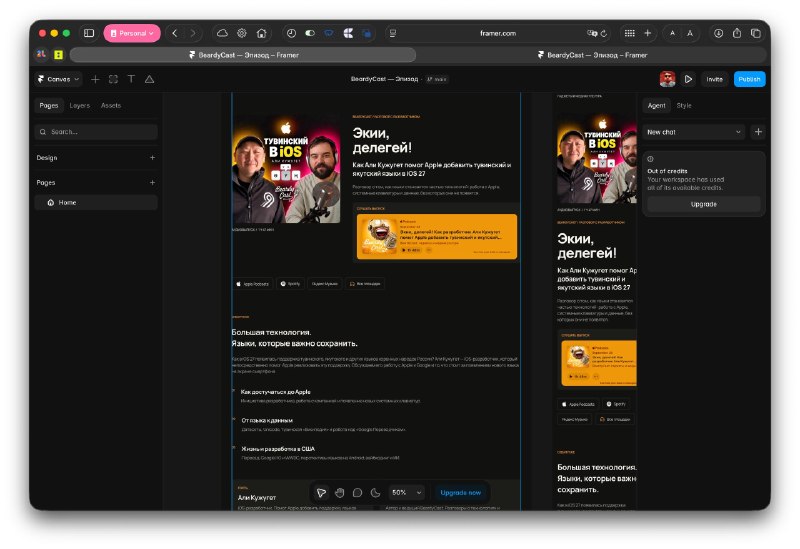Toggle the green switch extension icon
This screenshot has height=549, width=800.
[x=310, y=33]
